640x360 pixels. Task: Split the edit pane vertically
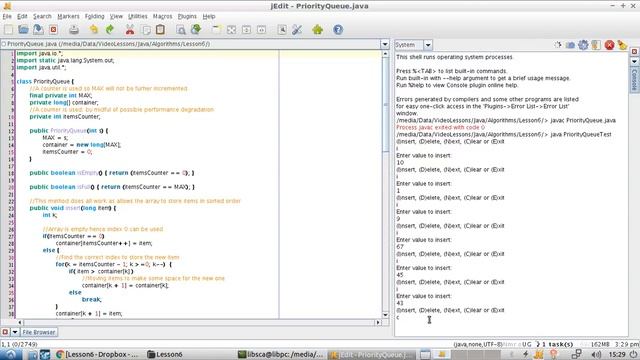click(x=262, y=29)
